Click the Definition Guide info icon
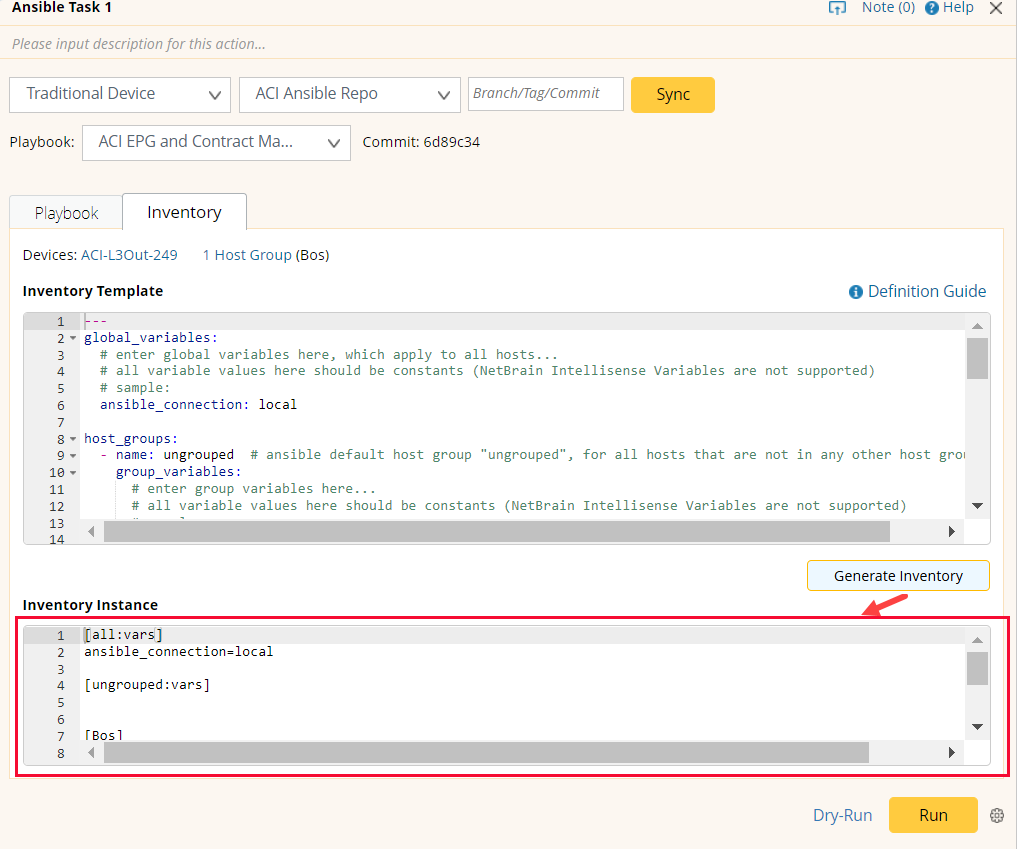Screen dimensions: 1024x849 pos(855,292)
